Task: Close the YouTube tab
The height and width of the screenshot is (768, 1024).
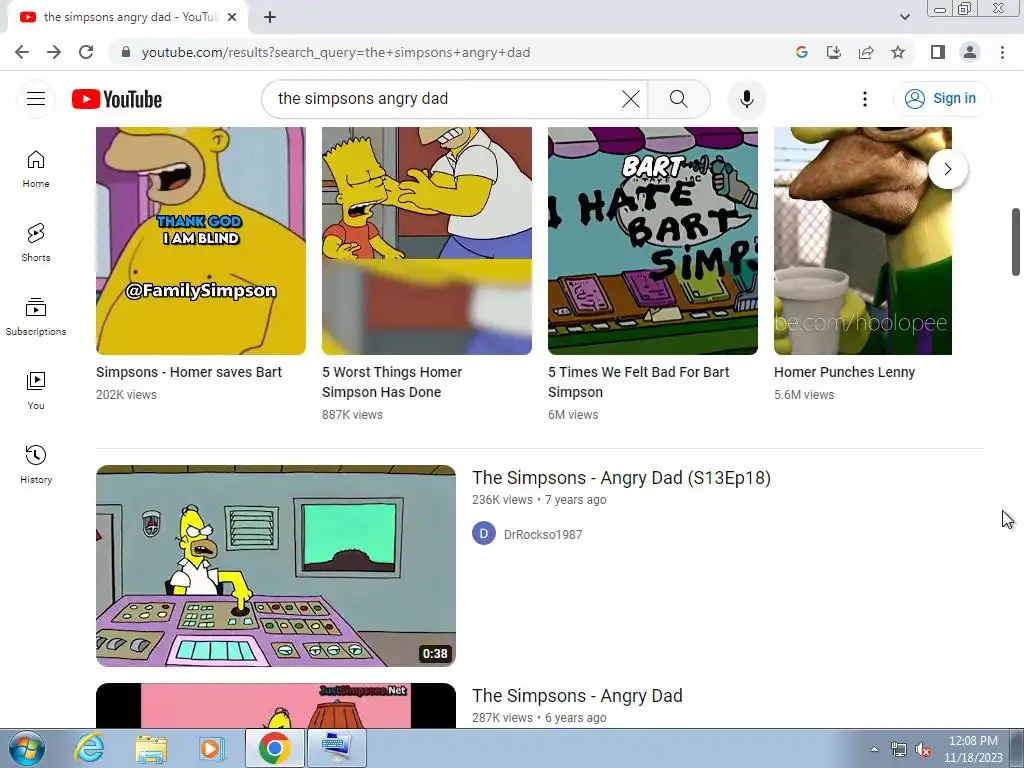Action: click(232, 18)
